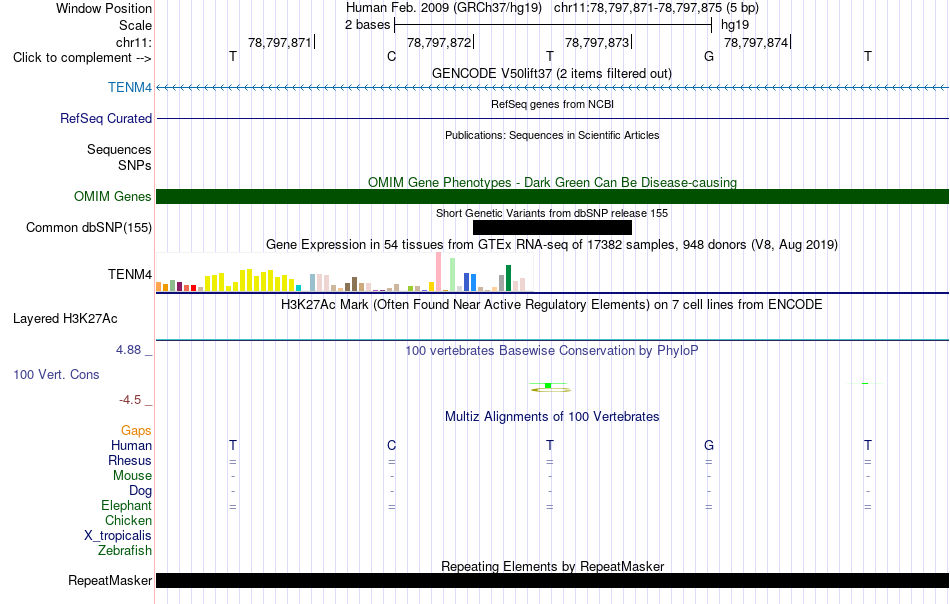Image resolution: width=950 pixels, height=604 pixels.
Task: Click the tall light-green bar in GTEx chart
Action: pyautogui.click(x=453, y=275)
